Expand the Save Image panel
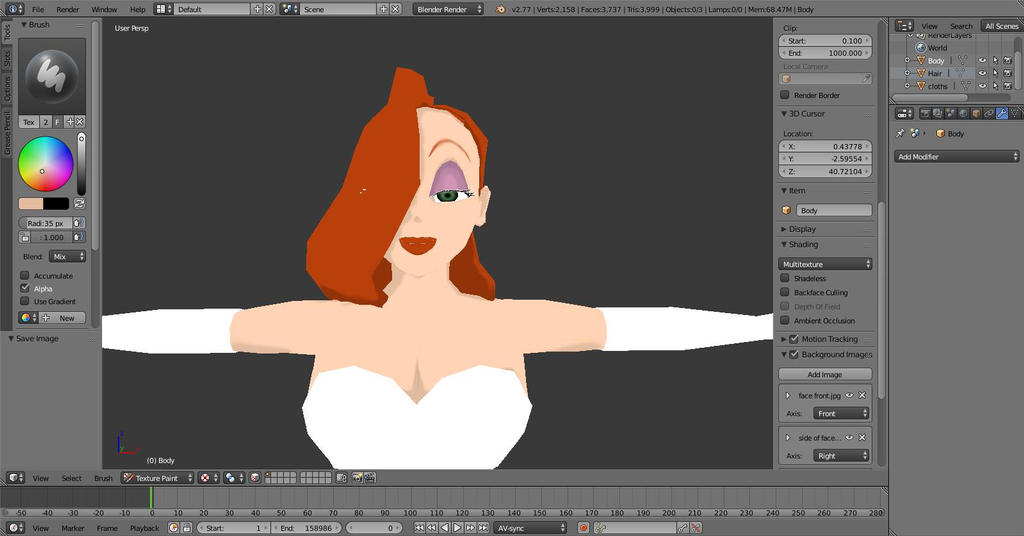Screen dimensions: 1024x536 (x=37, y=339)
